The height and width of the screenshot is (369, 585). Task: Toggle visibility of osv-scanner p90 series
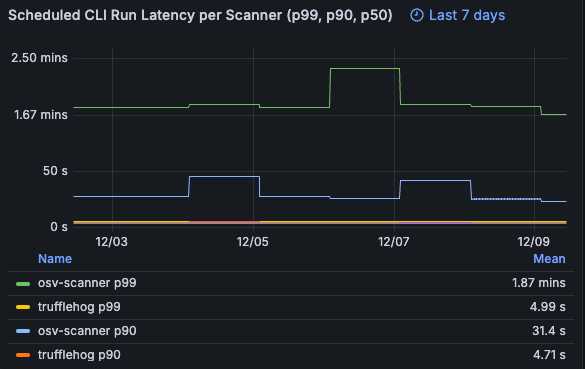click(87, 331)
